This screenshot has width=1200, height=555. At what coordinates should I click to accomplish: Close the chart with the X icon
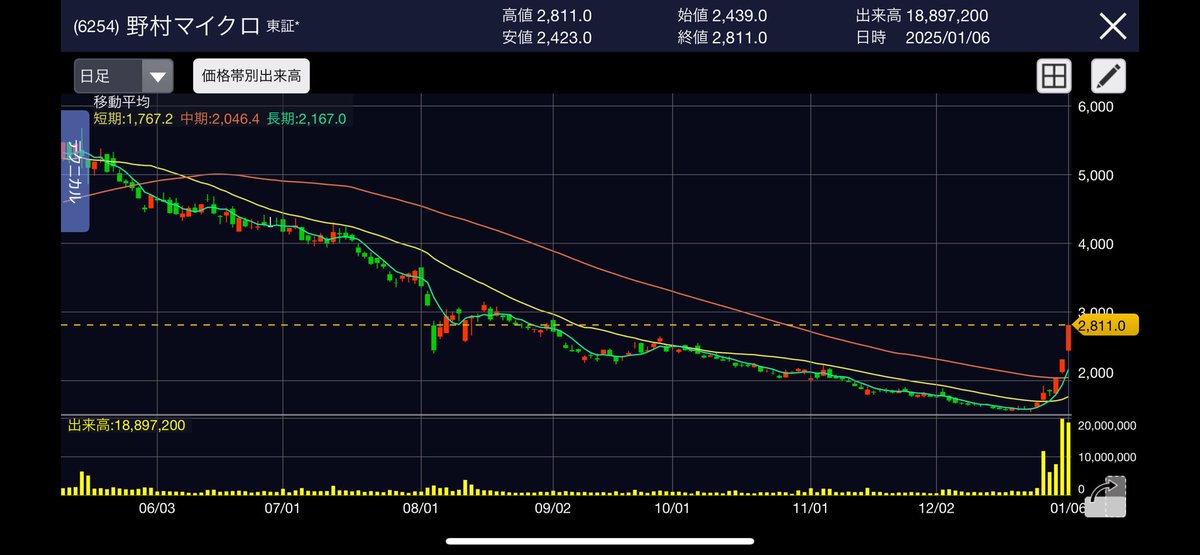1113,26
